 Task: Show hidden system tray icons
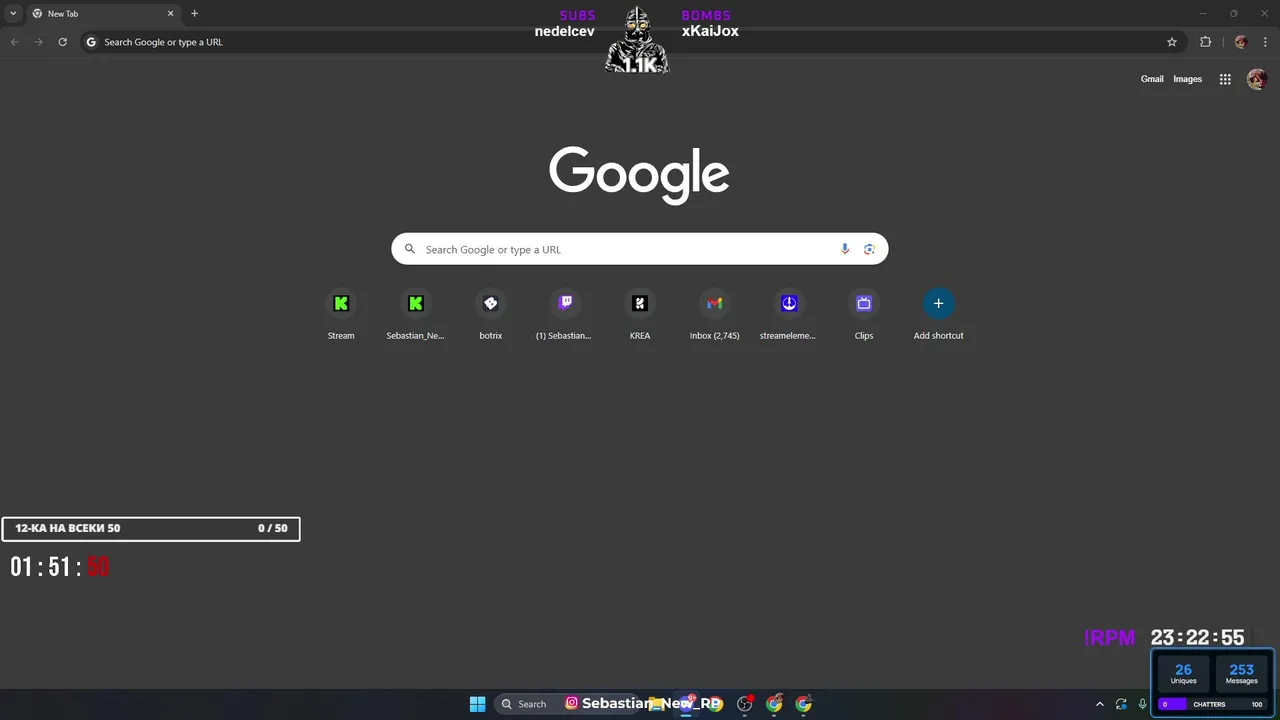coord(1100,704)
